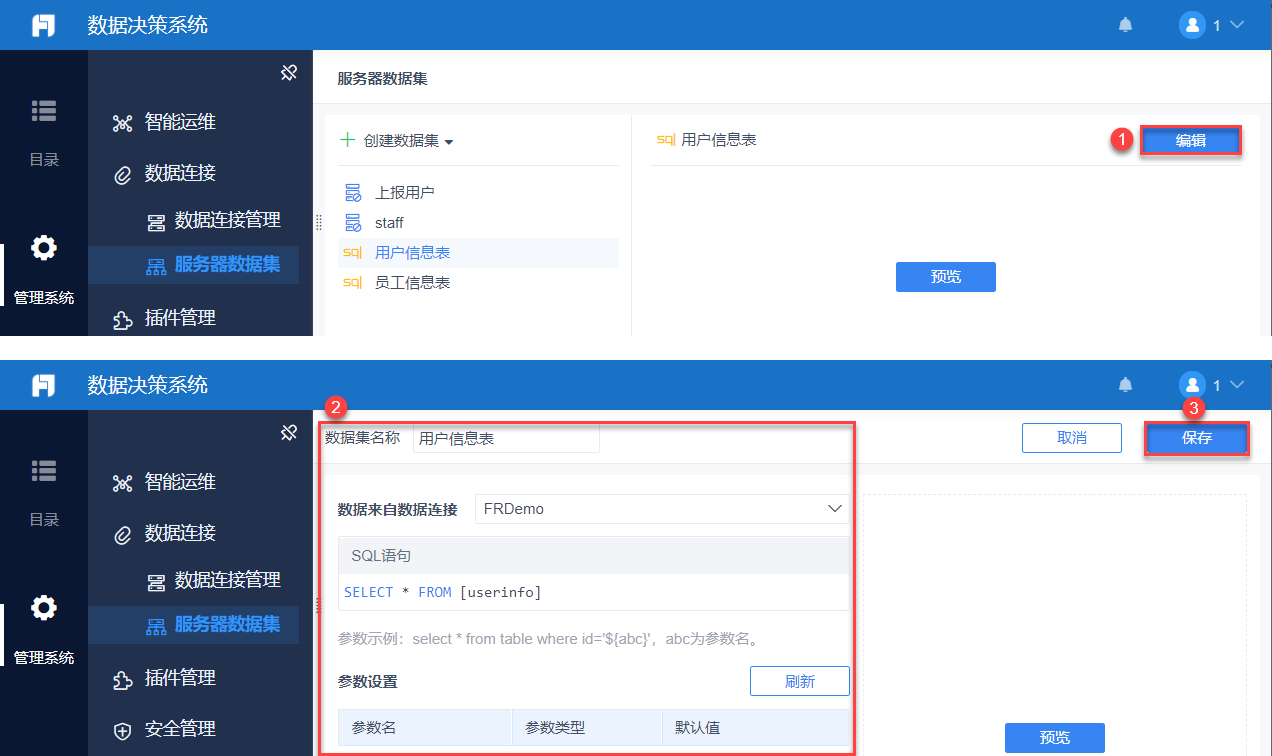
Task: Click the 保存 button
Action: click(x=1197, y=439)
